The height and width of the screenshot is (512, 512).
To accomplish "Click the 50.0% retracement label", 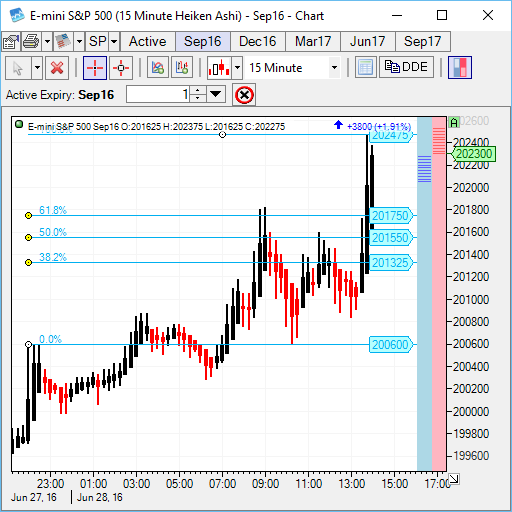I will [53, 232].
